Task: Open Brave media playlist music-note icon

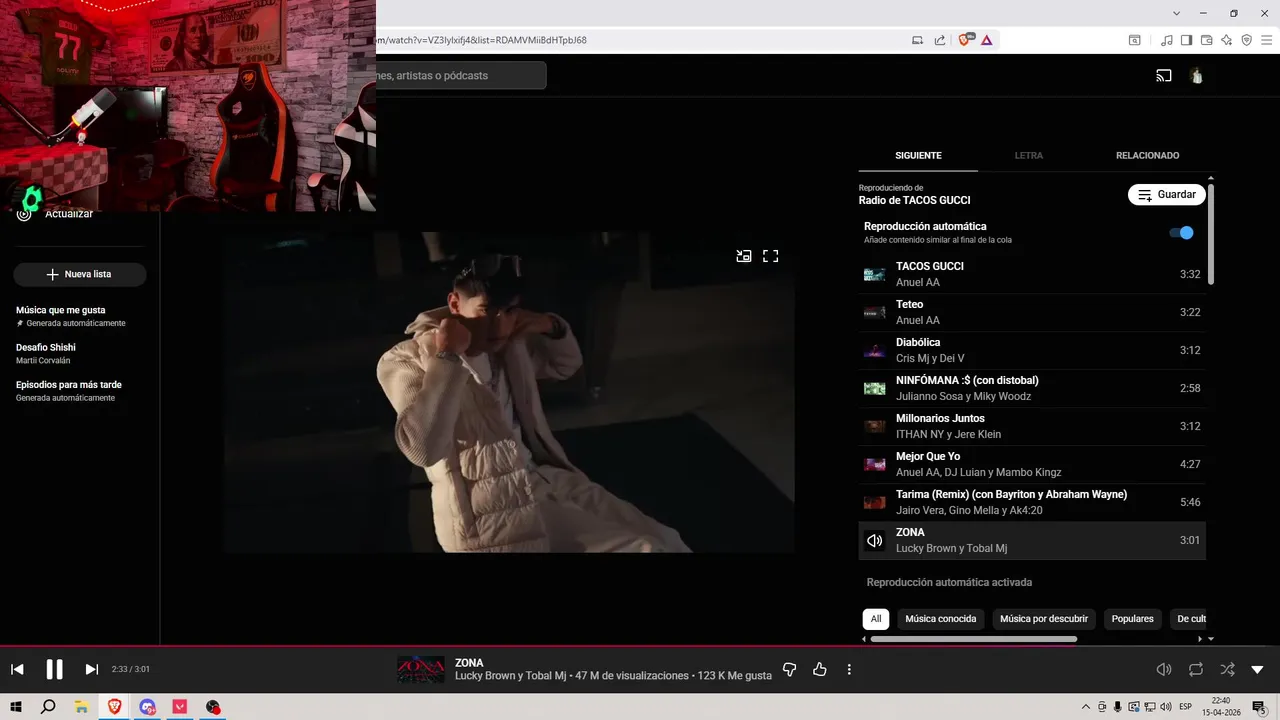Action: 1167,40
